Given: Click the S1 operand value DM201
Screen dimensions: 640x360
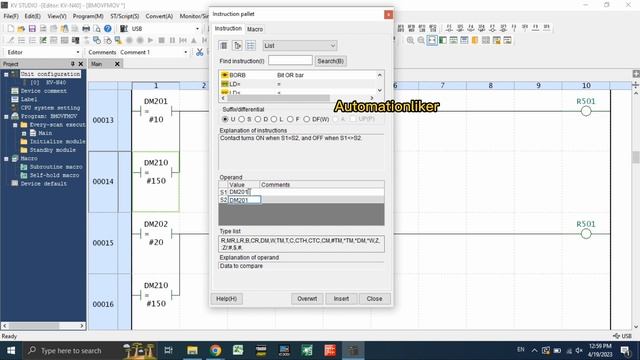Looking at the screenshot, I should pyautogui.click(x=239, y=192).
